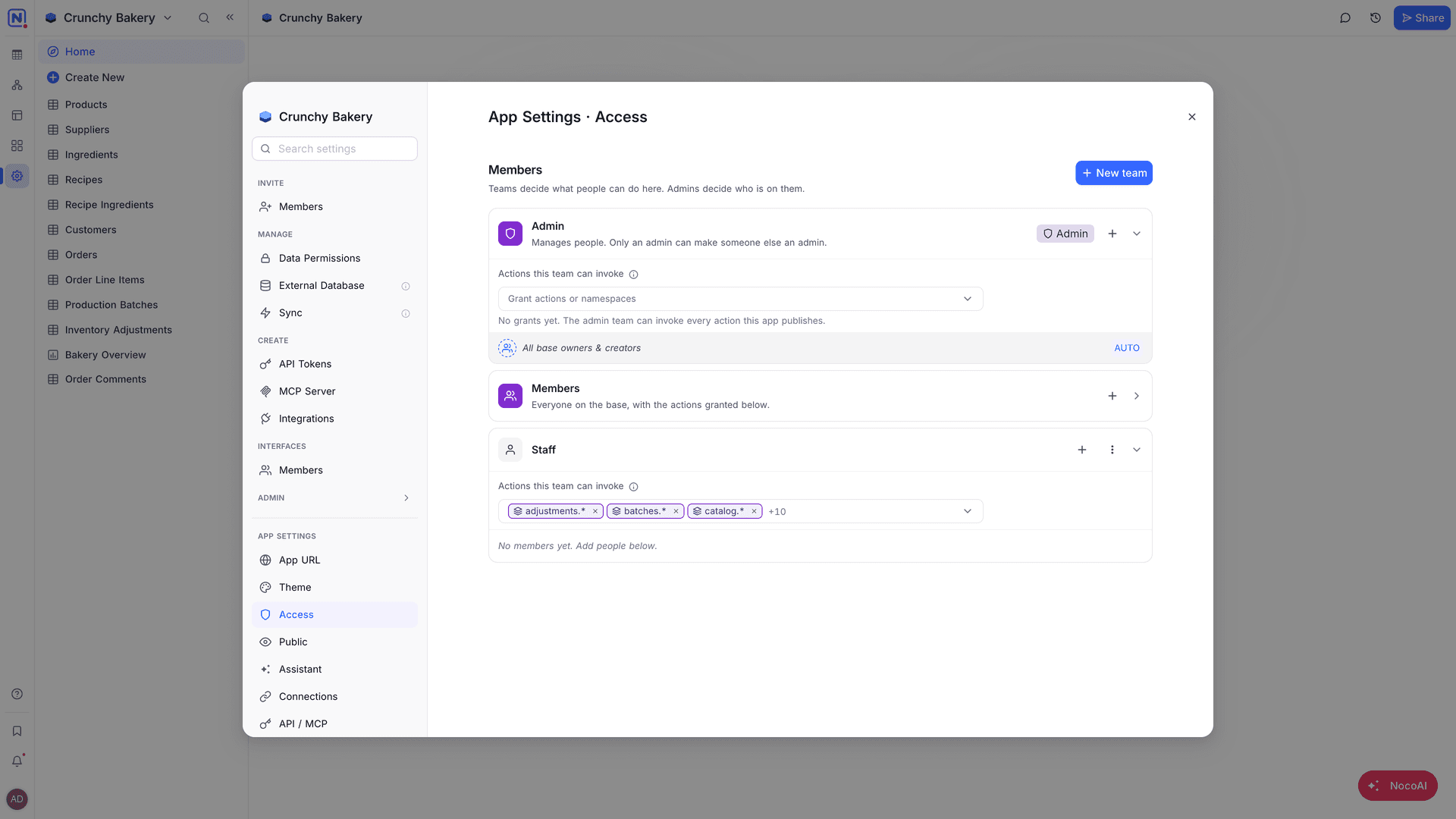
Task: Click the plus icon in Admin team row
Action: (1112, 234)
